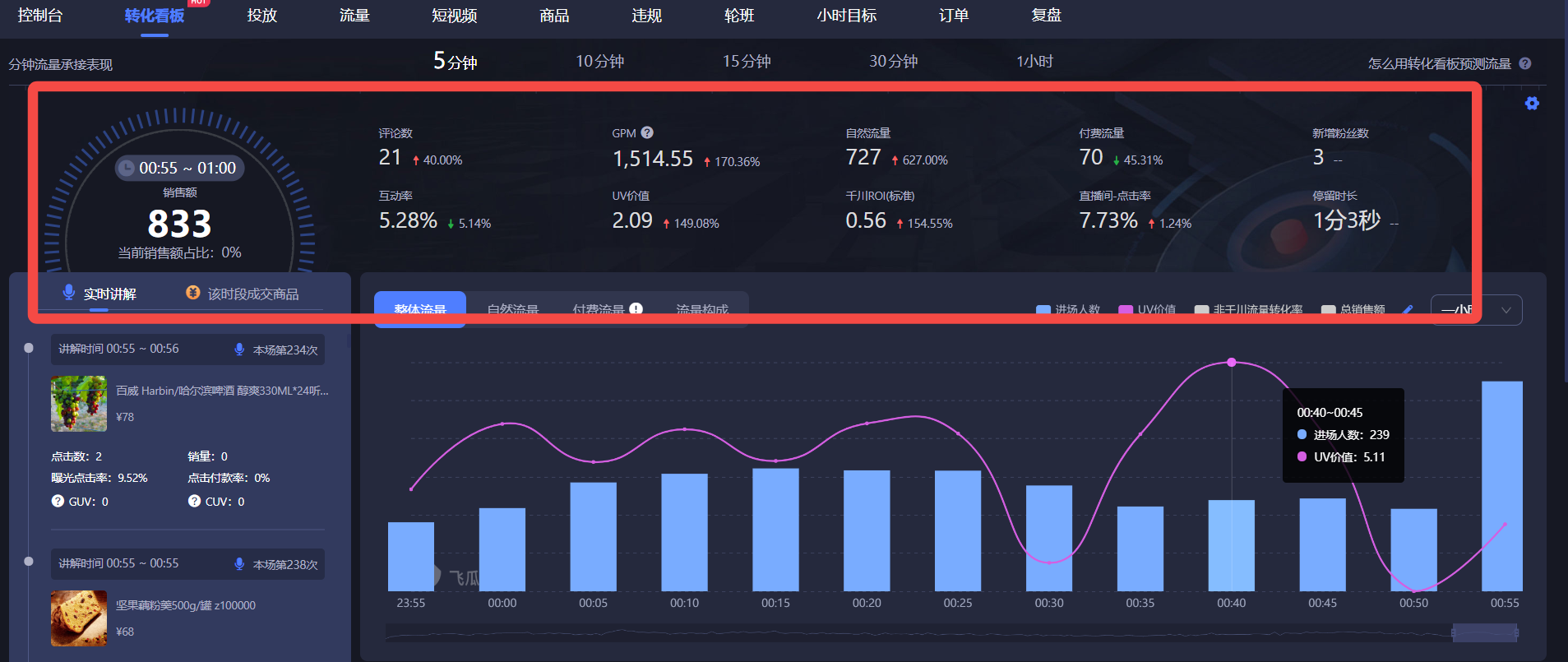This screenshot has width=1568, height=662.
Task: Click the question mark beside GUV
Action: (x=58, y=501)
